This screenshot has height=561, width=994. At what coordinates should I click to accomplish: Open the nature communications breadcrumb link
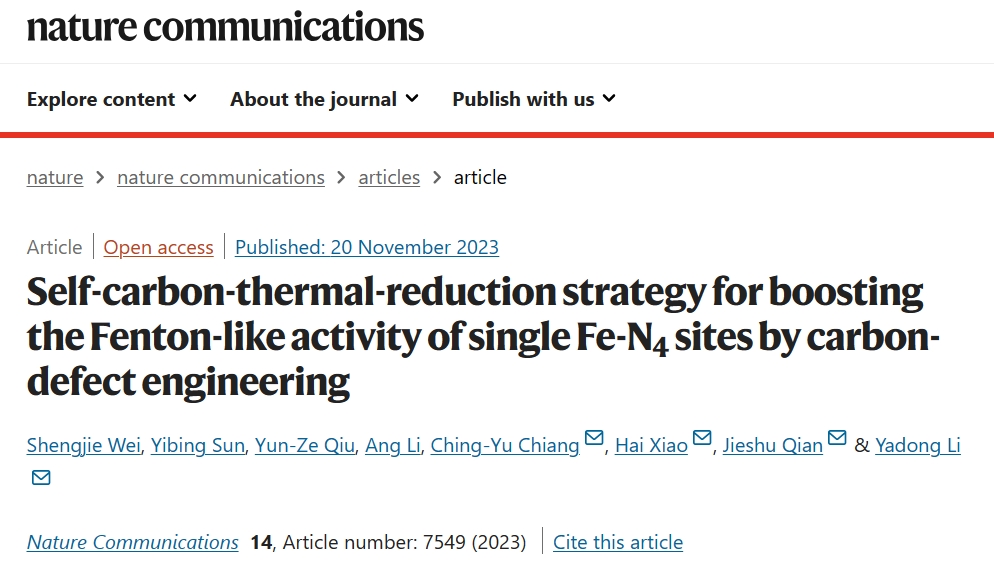221,177
